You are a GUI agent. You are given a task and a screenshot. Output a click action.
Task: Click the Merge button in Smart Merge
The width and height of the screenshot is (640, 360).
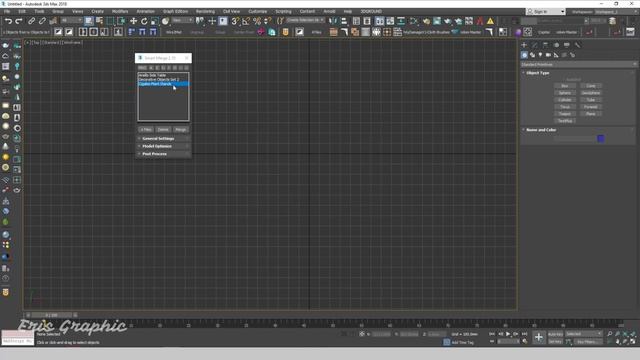click(x=180, y=129)
